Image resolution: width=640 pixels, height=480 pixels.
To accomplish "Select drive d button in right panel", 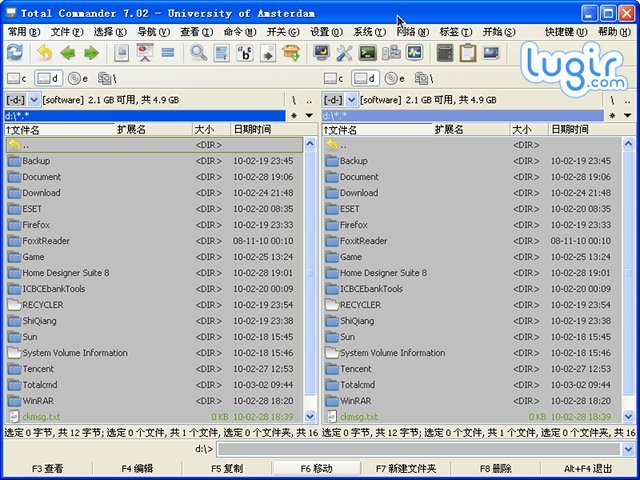I will 365,78.
